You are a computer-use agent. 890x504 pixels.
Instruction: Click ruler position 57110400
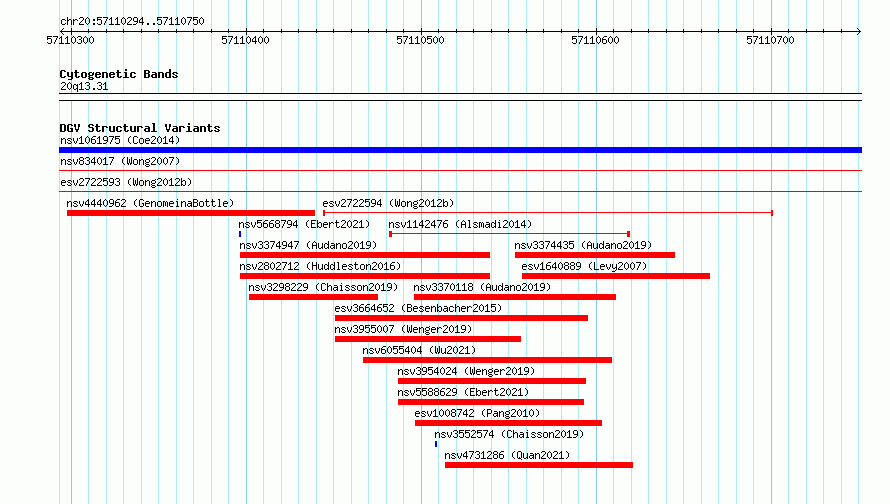tap(245, 40)
